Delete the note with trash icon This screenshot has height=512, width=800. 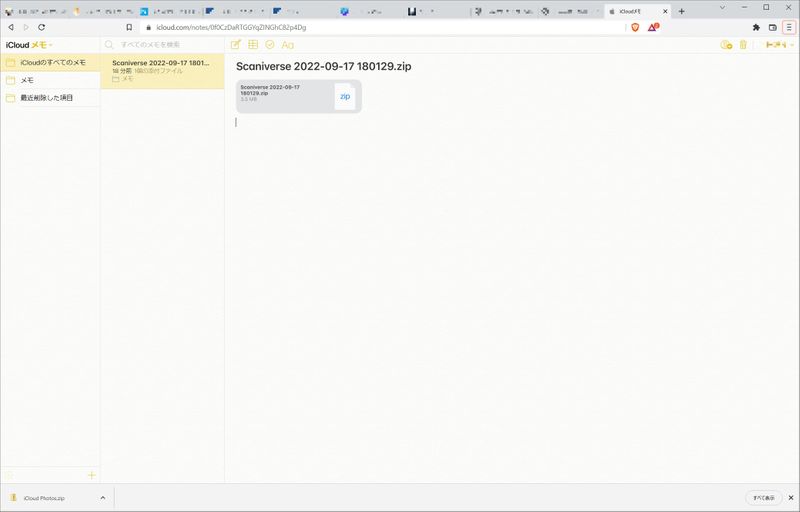(743, 45)
